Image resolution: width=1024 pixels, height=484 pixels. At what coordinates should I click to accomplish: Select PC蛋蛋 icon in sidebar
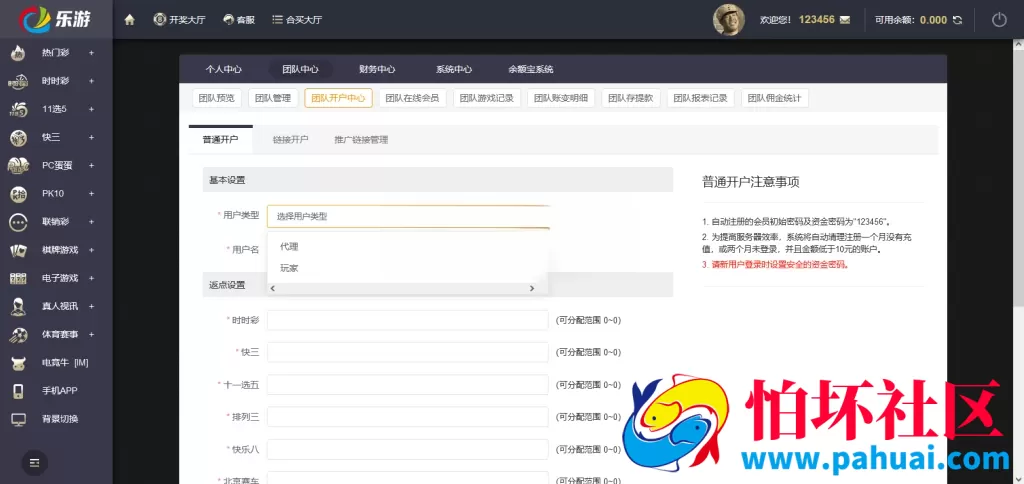(x=18, y=165)
